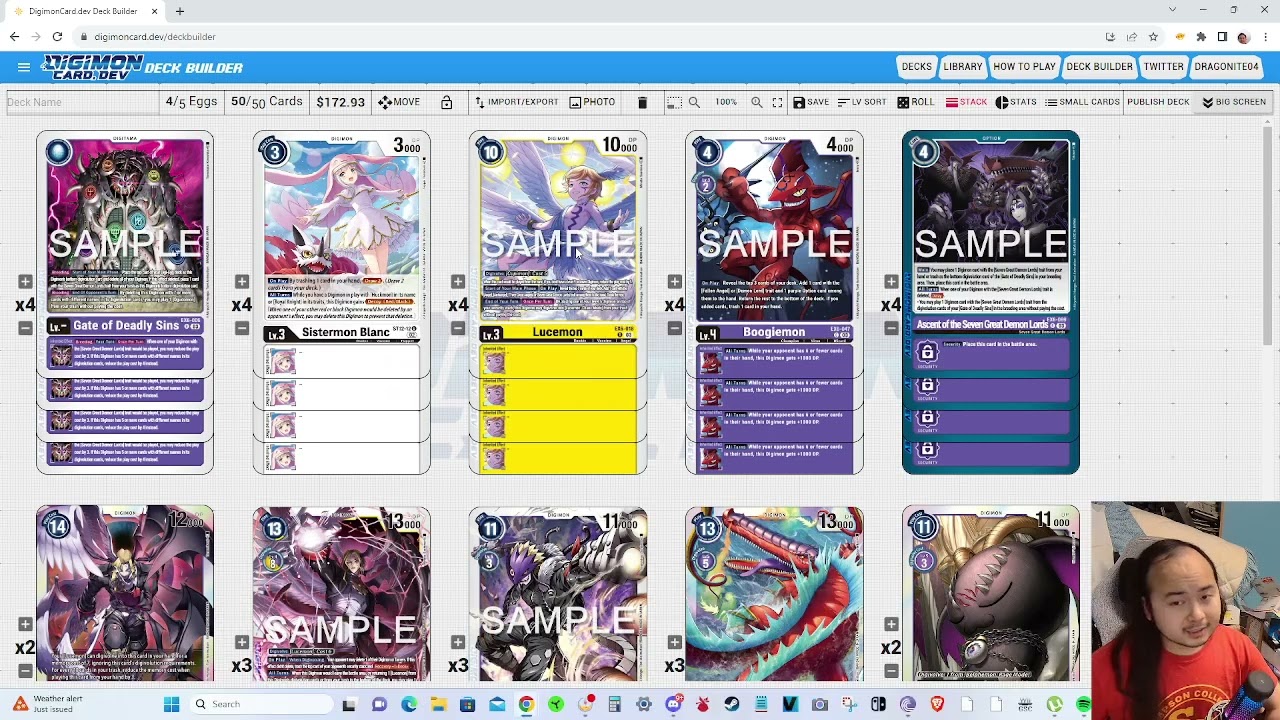
Task: Reload the browser page
Action: [57, 37]
